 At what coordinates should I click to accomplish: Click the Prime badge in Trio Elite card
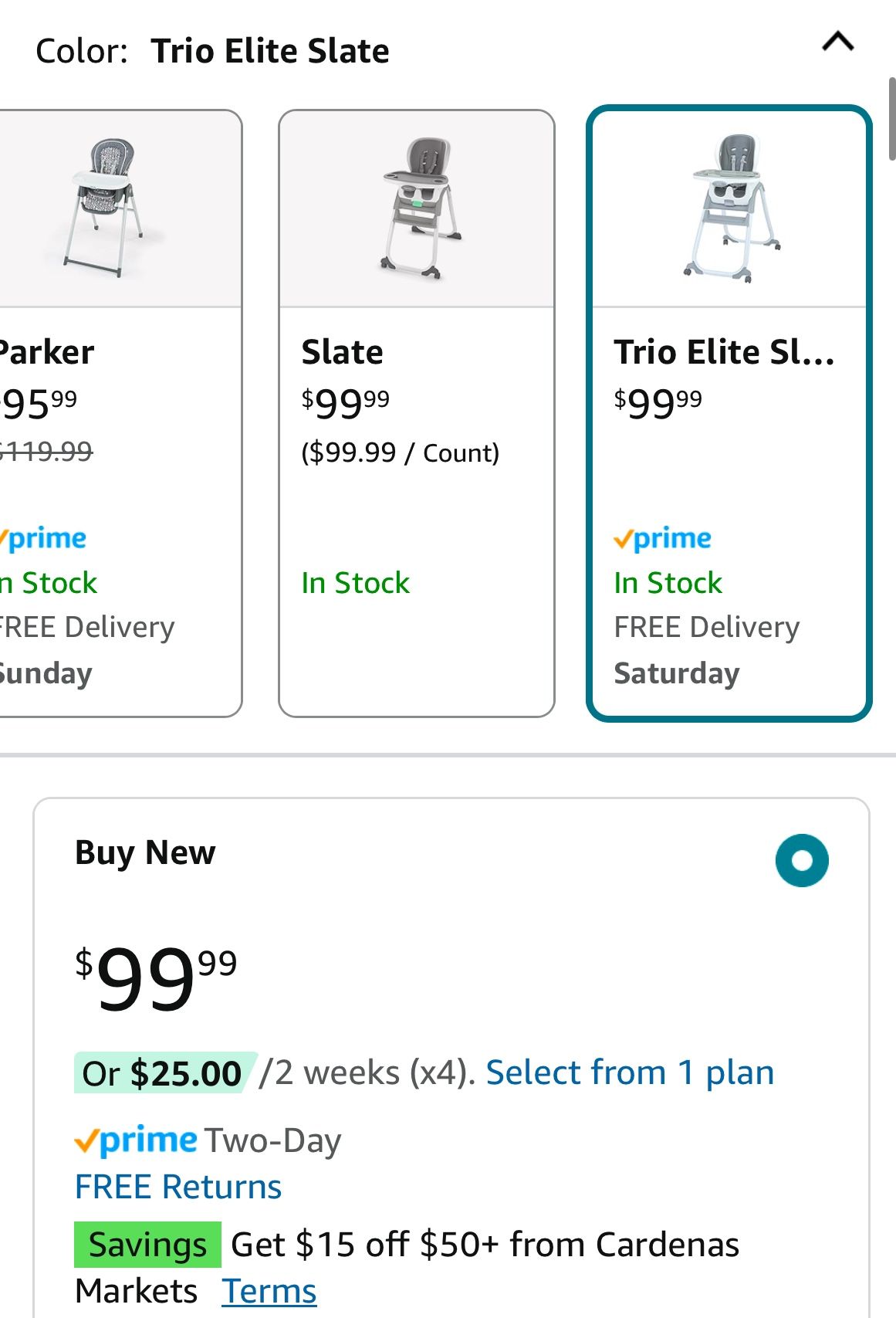tap(663, 538)
